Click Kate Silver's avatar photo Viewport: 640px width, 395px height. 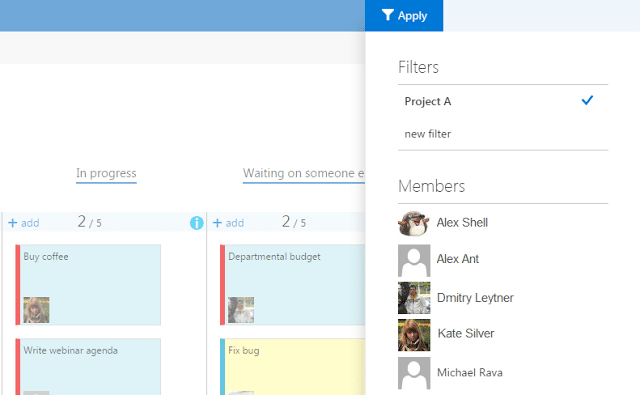click(414, 335)
